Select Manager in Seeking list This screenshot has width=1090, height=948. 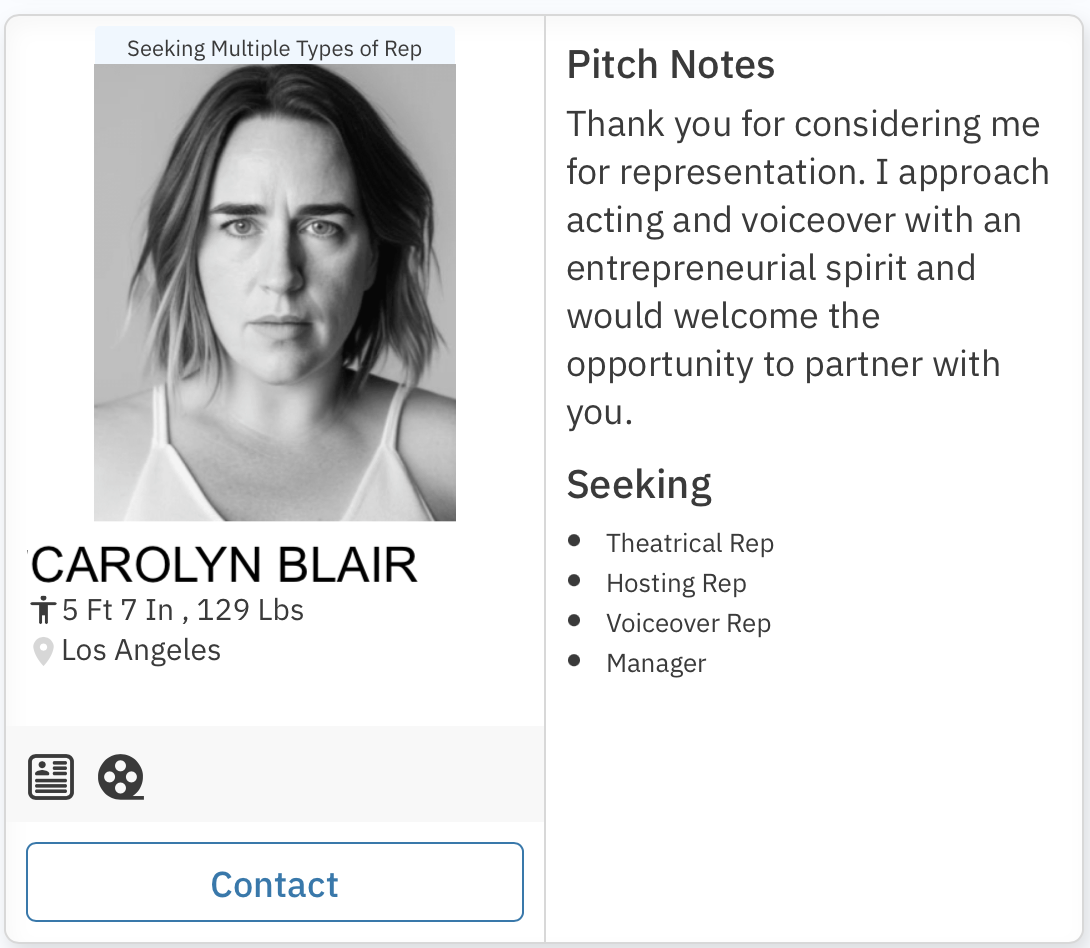pos(656,663)
